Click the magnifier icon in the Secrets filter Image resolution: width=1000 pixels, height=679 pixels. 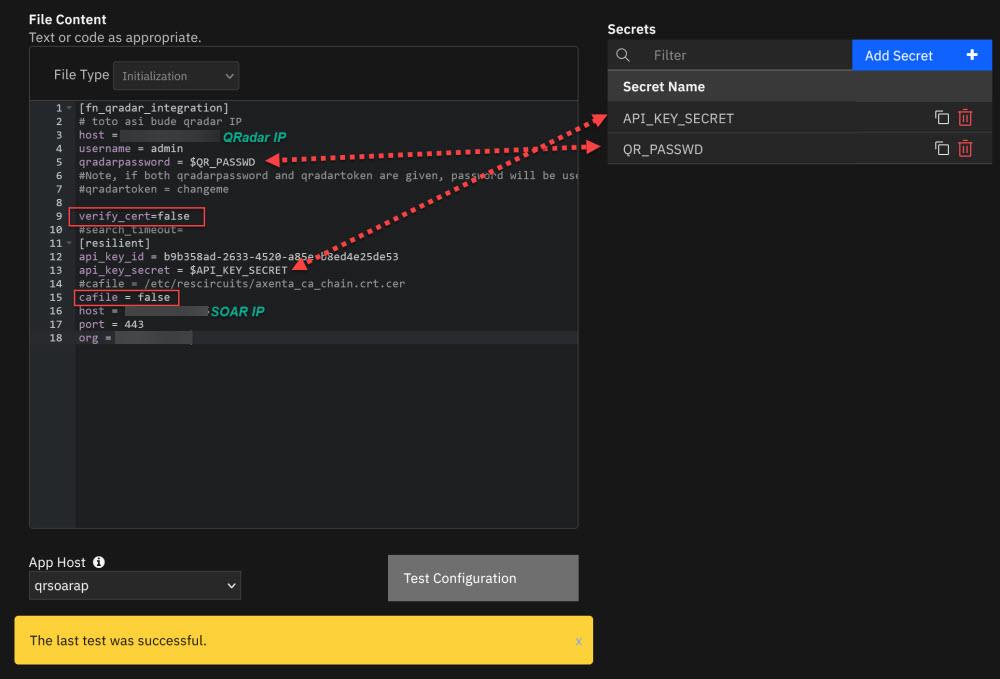click(x=624, y=55)
